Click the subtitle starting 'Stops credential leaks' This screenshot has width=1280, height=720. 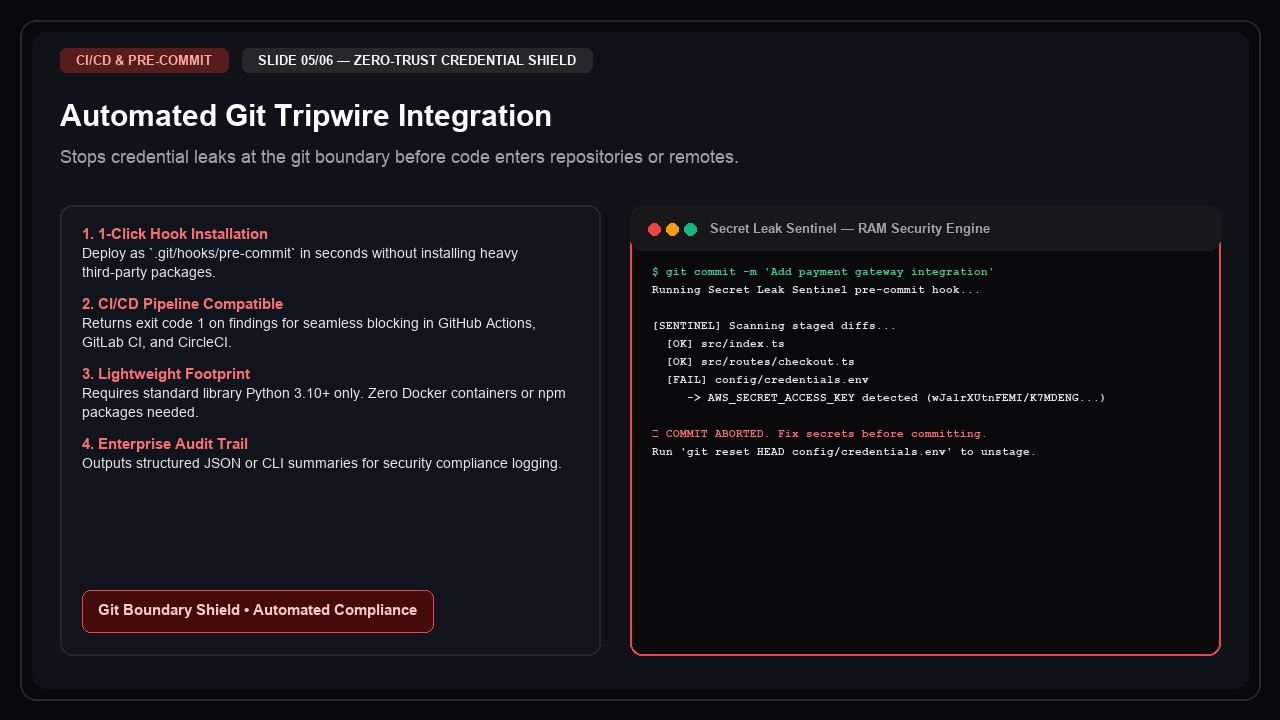tap(399, 158)
